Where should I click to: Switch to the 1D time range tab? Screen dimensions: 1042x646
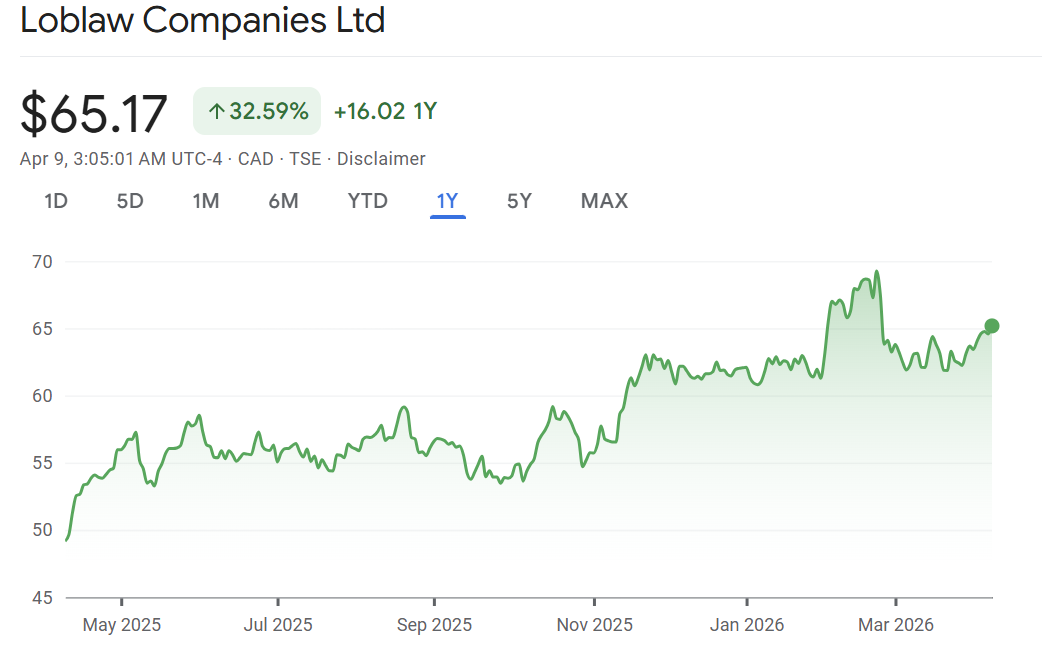[56, 201]
